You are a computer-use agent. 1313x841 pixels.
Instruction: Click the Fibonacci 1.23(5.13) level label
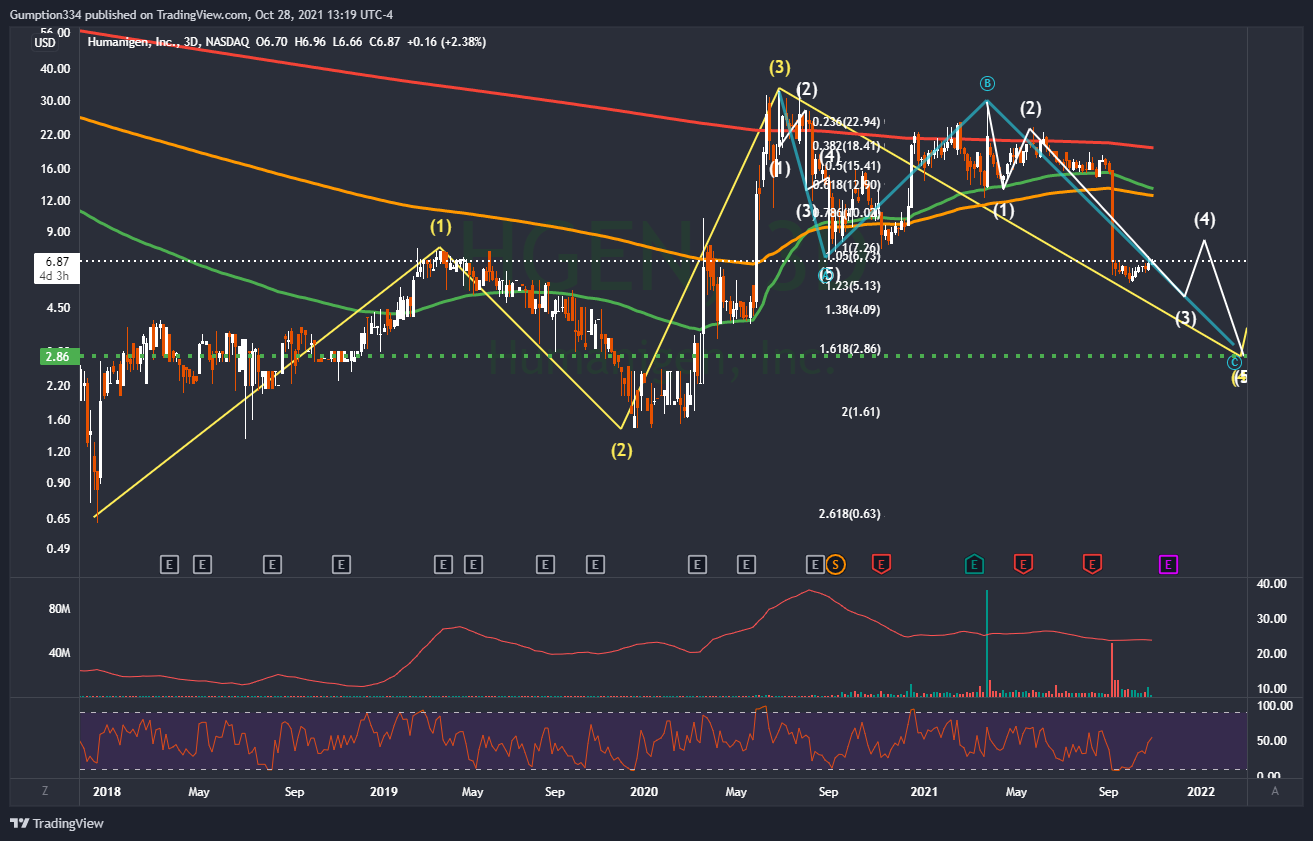pyautogui.click(x=852, y=285)
